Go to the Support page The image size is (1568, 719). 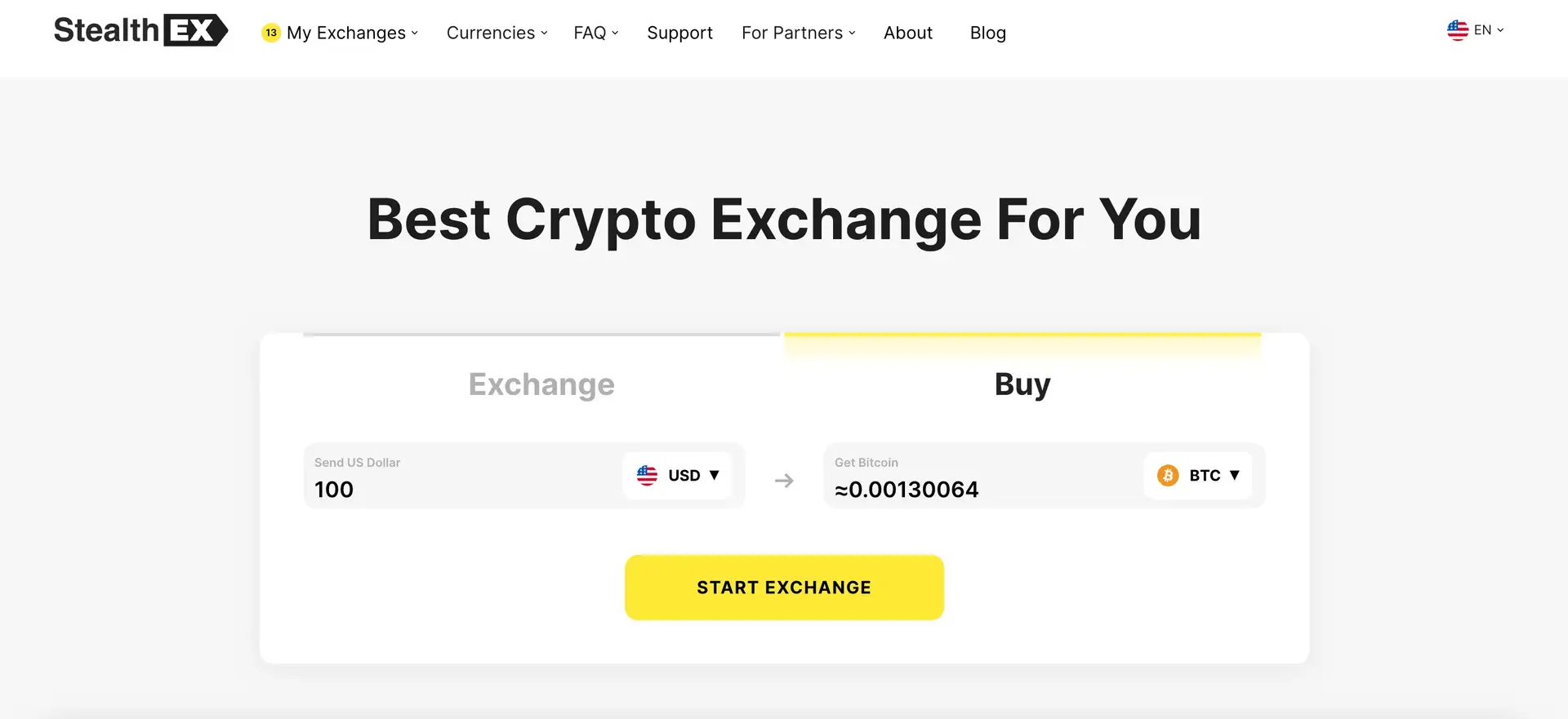(x=679, y=33)
